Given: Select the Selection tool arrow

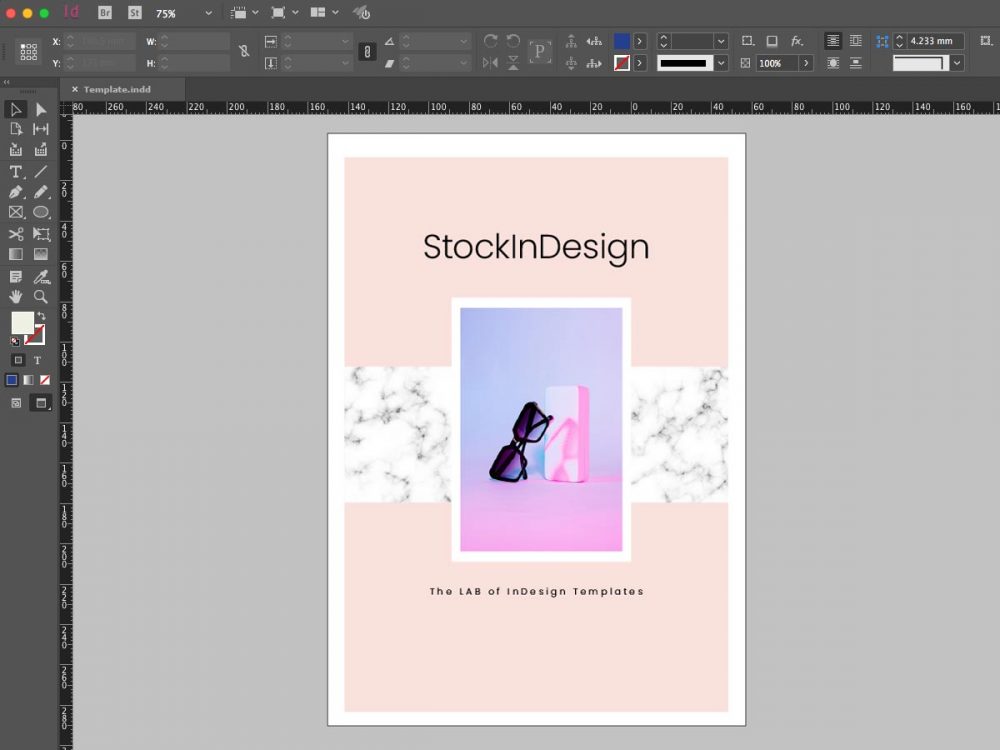Looking at the screenshot, I should tap(16, 110).
